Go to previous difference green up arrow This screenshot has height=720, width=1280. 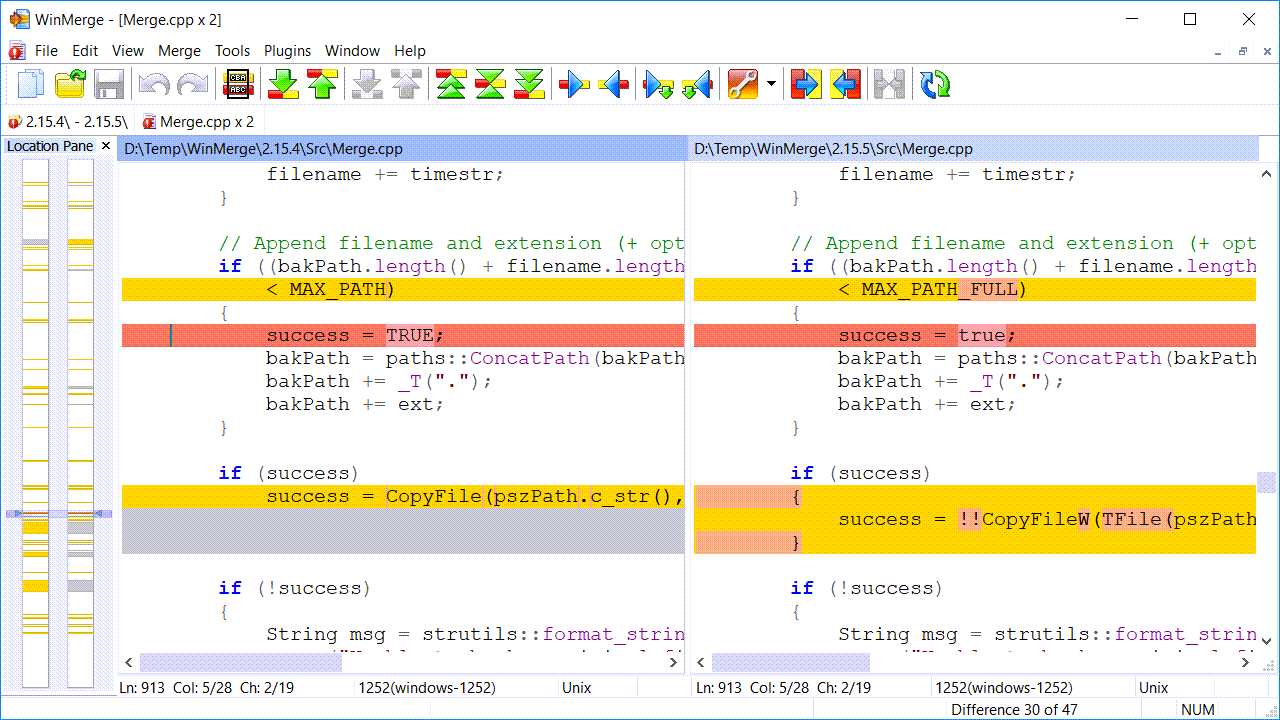click(x=322, y=84)
